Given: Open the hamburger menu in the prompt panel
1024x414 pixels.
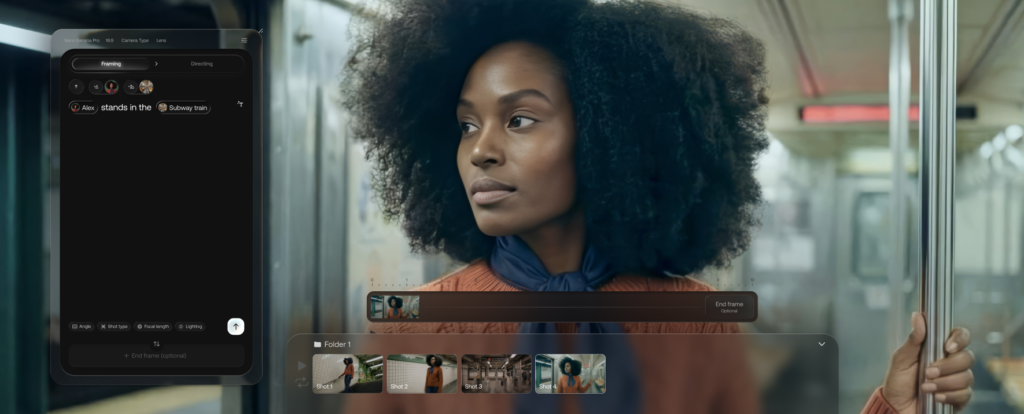Looking at the screenshot, I should [x=244, y=40].
